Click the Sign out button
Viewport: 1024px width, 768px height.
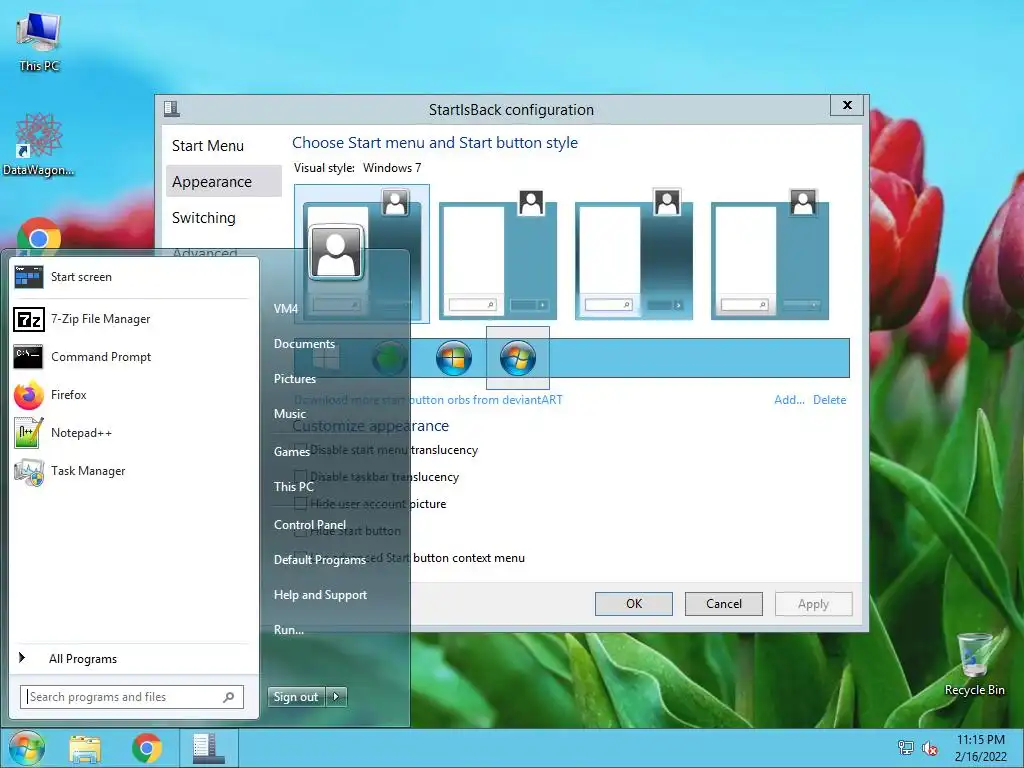(296, 697)
